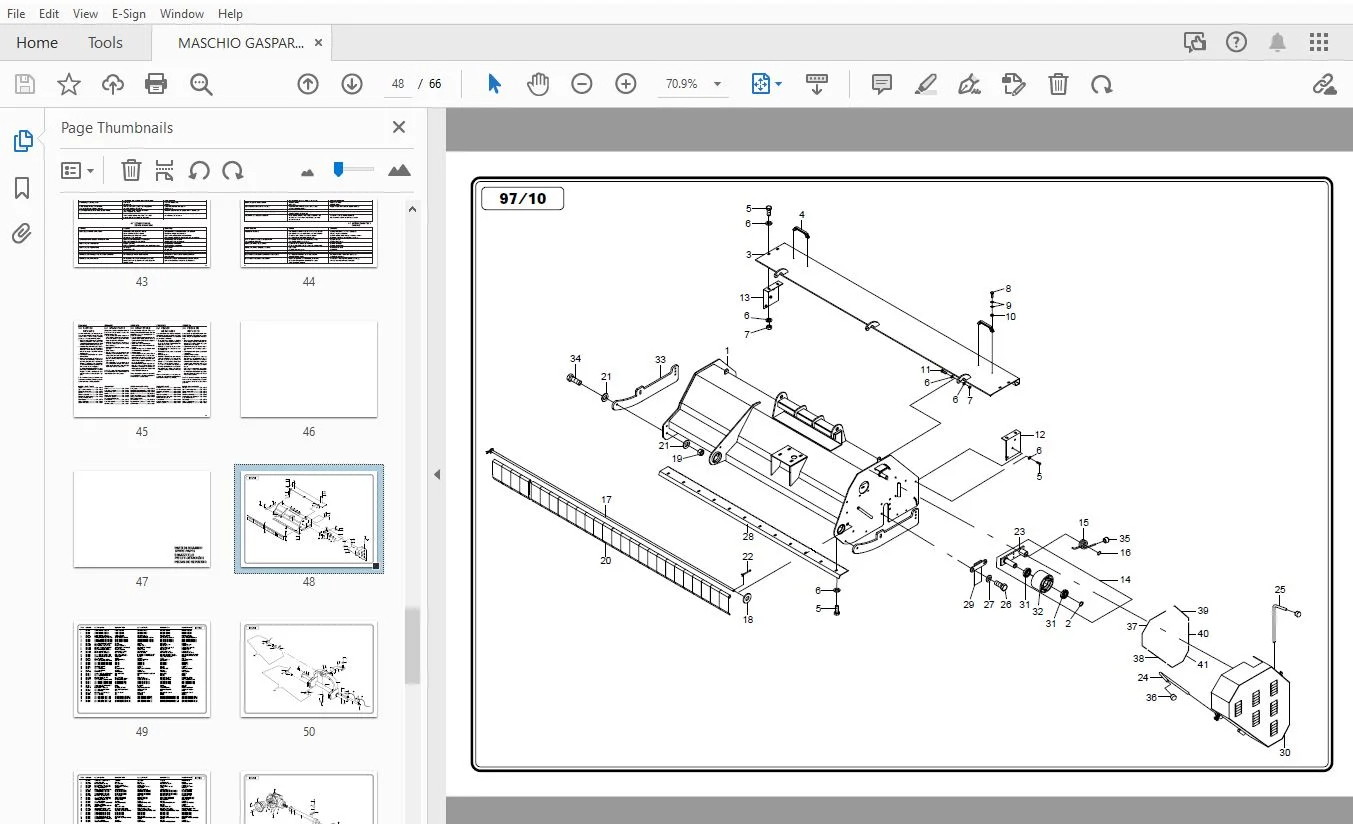
Task: Select the MASCHIO GASPAR document tab
Action: (x=241, y=43)
